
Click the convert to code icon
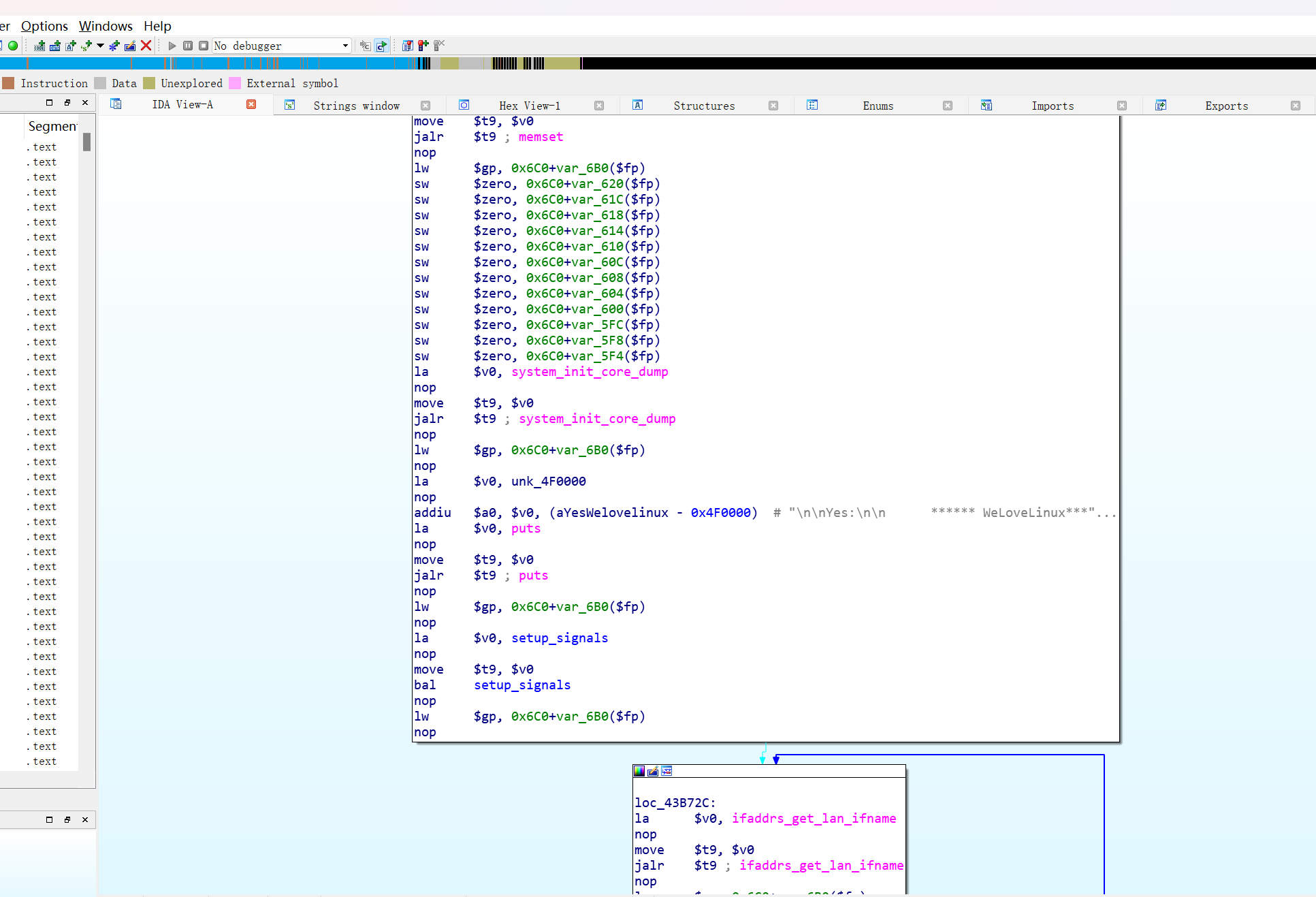pos(39,46)
